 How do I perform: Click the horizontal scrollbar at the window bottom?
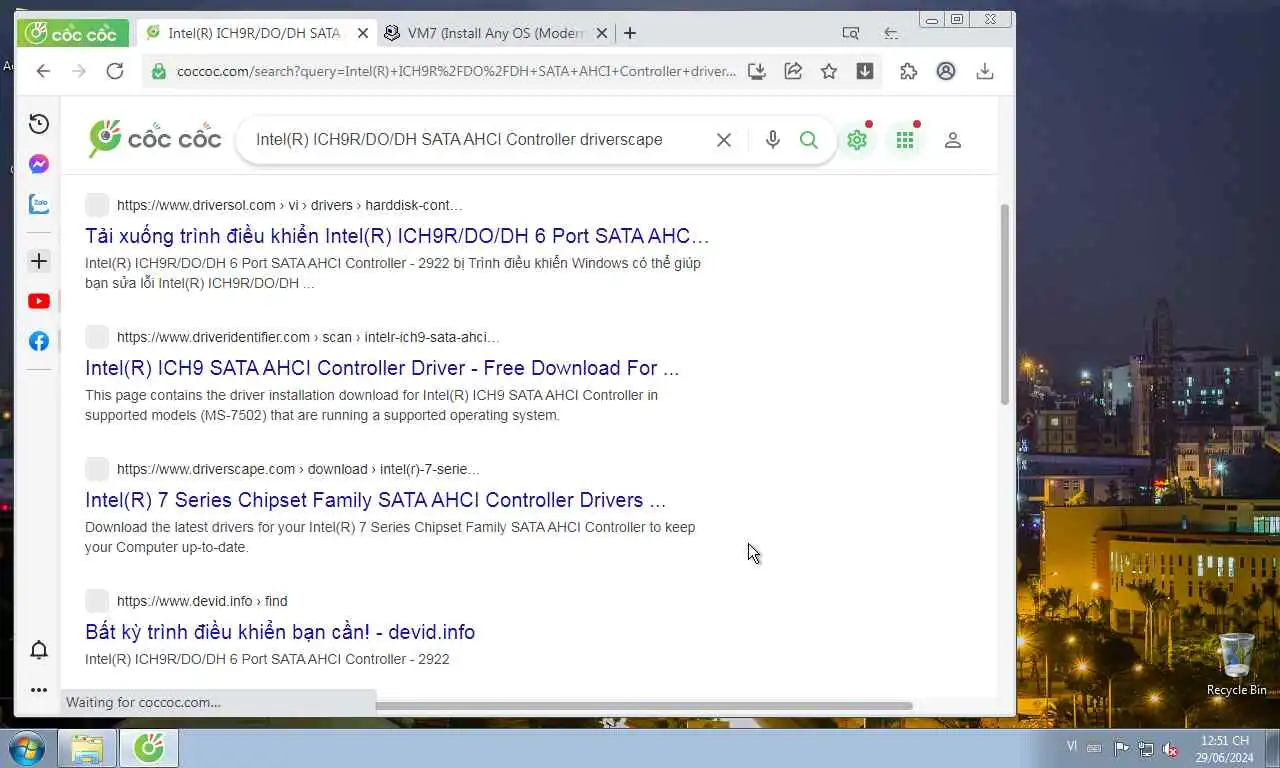pos(644,705)
